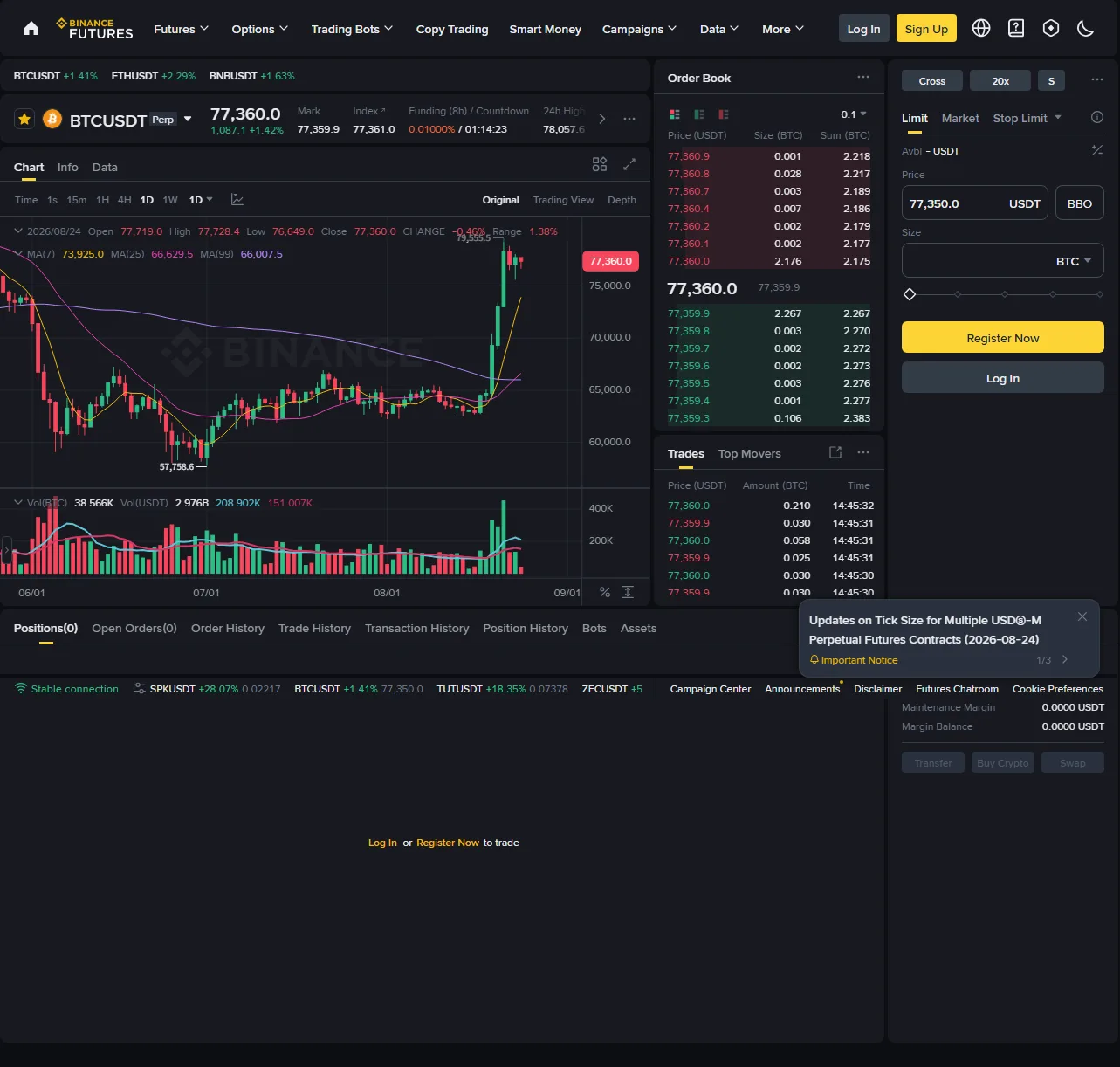Open order form more options dots
1120x1067 pixels.
(1097, 79)
